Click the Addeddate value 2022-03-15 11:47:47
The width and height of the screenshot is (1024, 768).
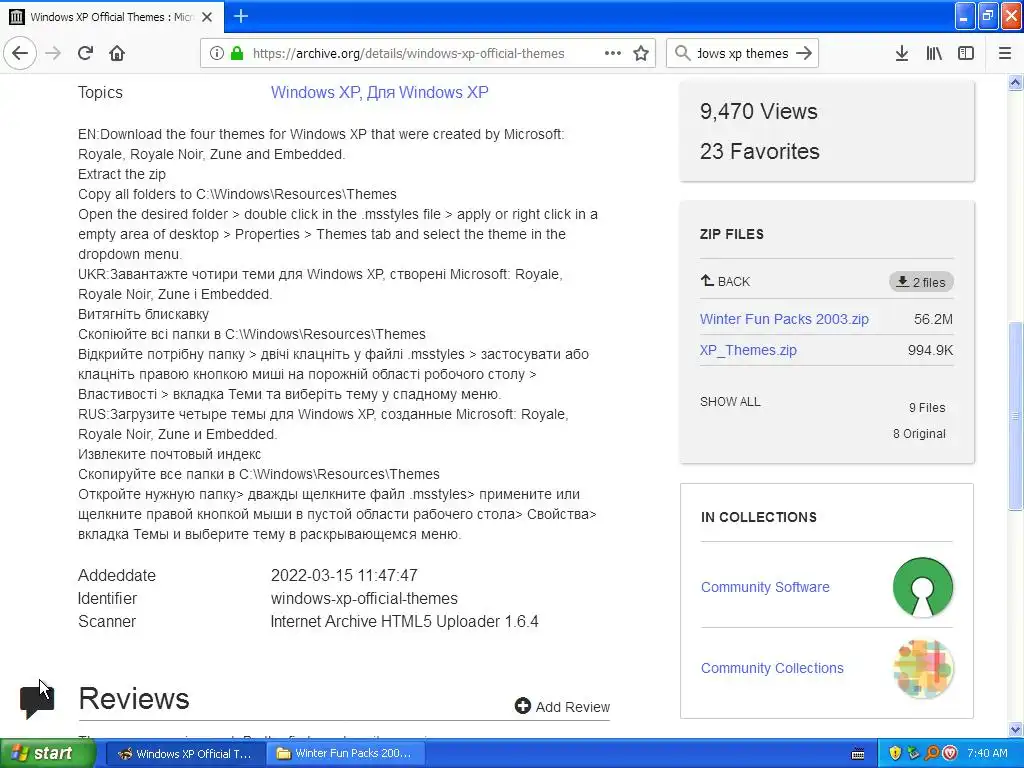[344, 575]
